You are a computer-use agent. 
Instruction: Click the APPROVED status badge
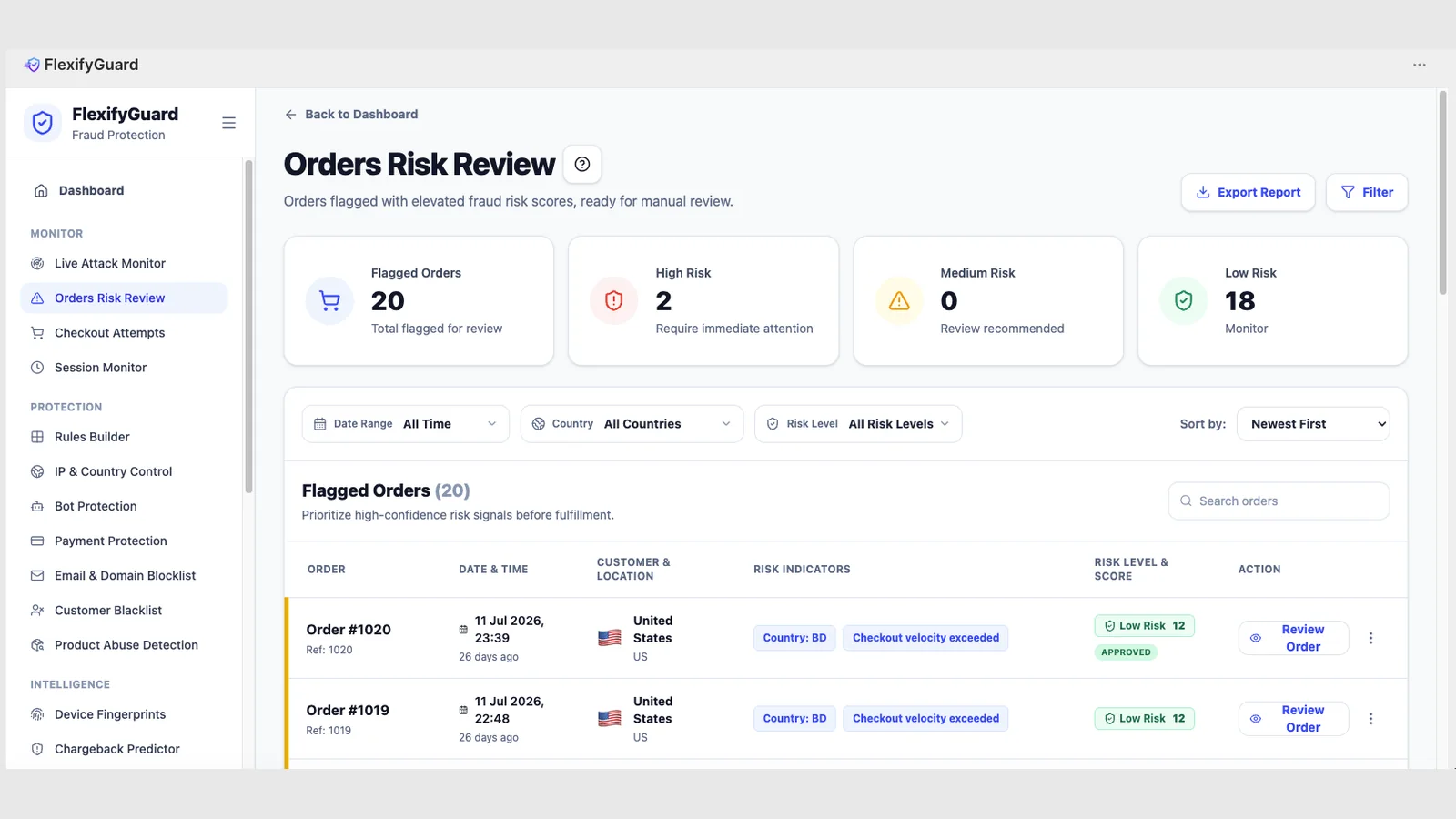[x=1126, y=652]
